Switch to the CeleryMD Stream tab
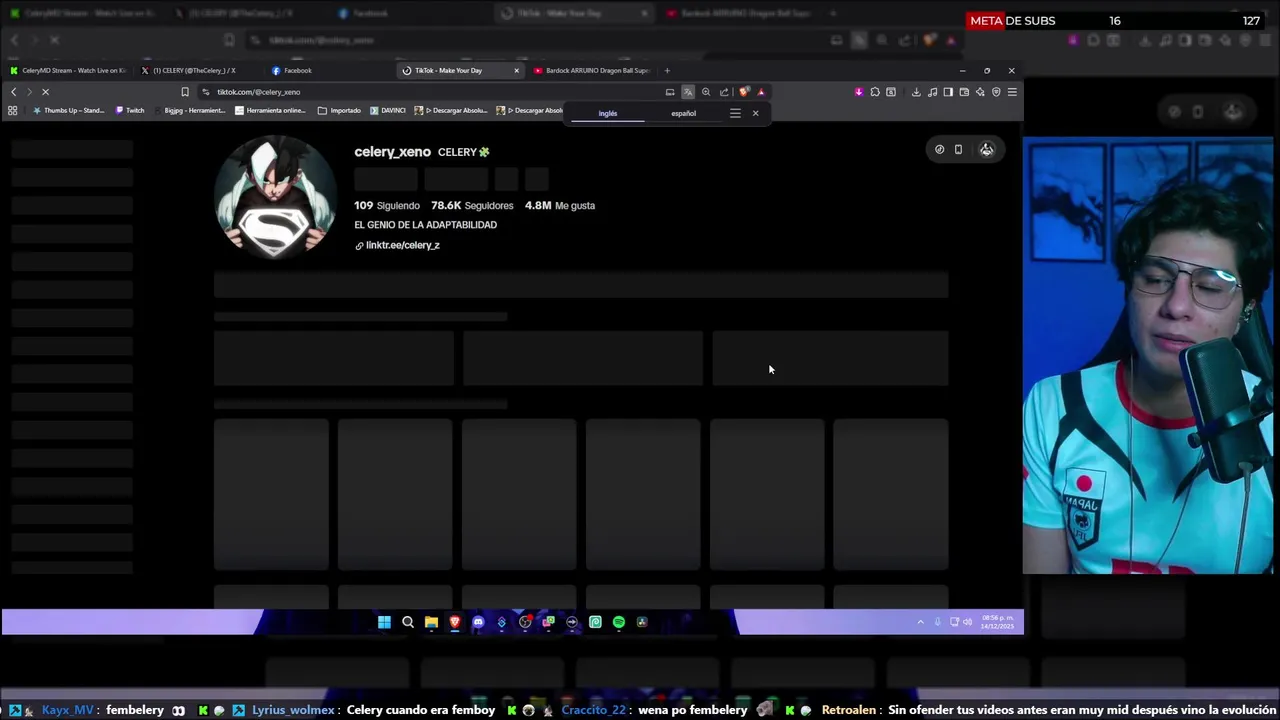1280x720 pixels. [x=68, y=70]
